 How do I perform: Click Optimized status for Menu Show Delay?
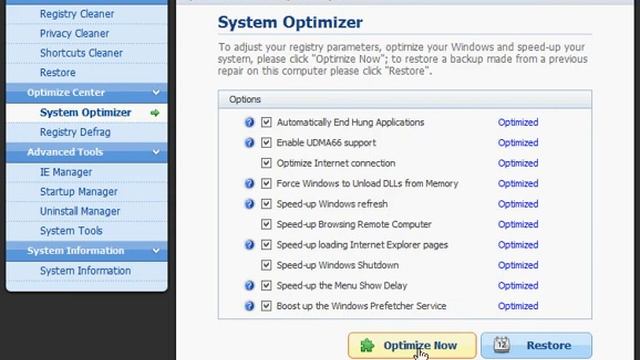coord(518,286)
